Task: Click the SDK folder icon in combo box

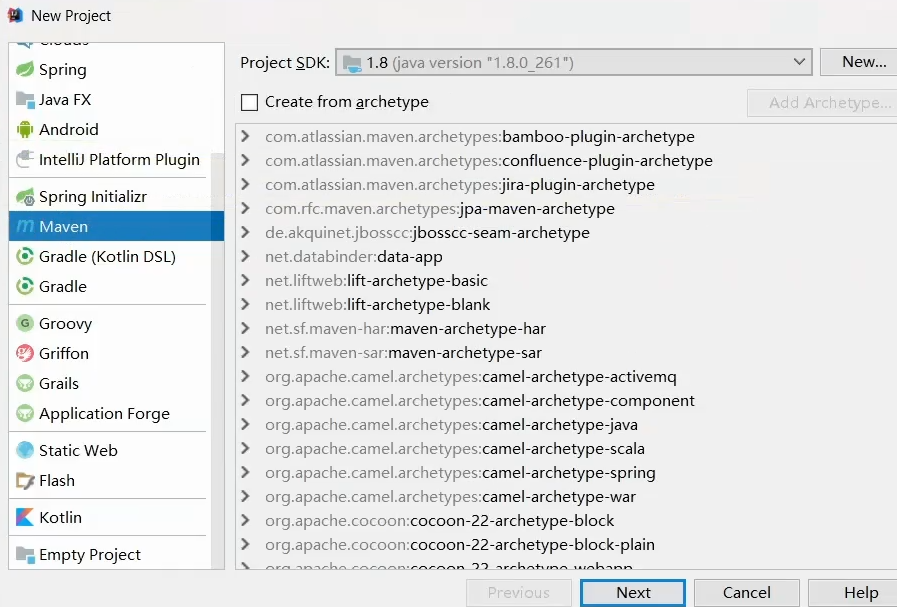Action: (352, 63)
